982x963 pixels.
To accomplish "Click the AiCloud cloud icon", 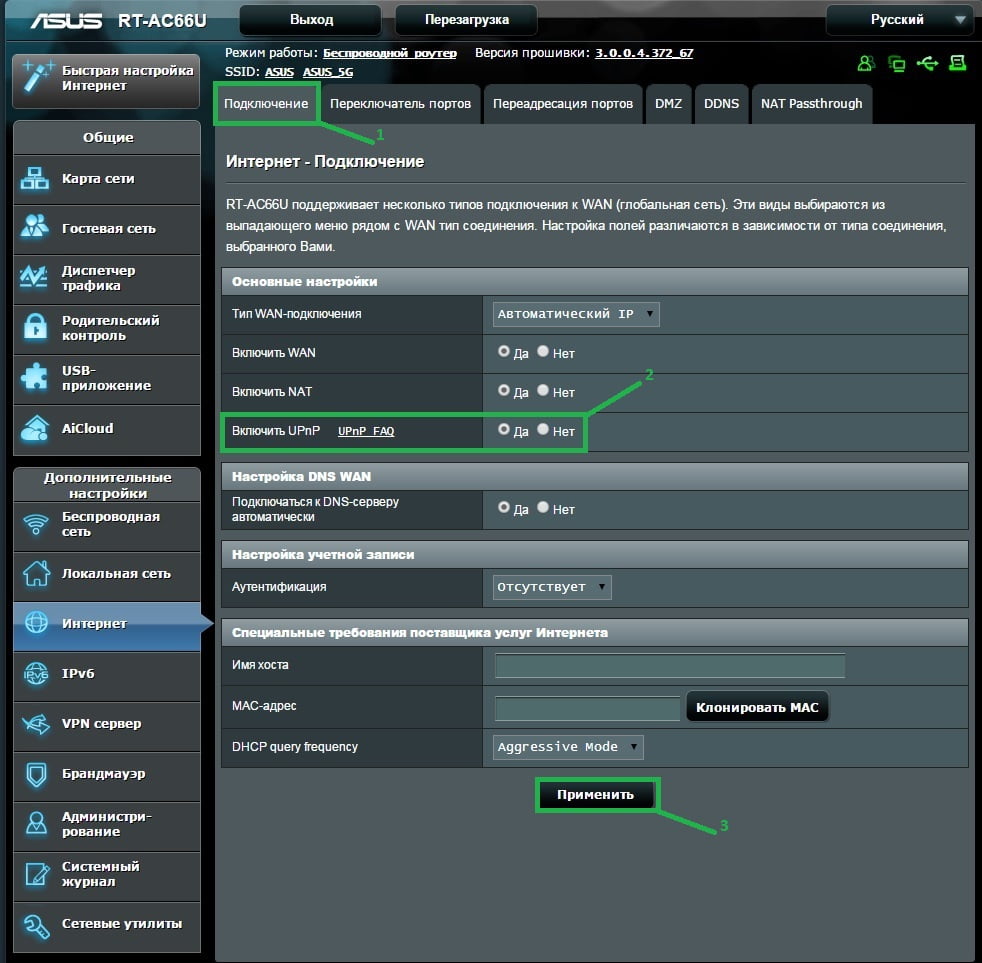I will pos(35,428).
